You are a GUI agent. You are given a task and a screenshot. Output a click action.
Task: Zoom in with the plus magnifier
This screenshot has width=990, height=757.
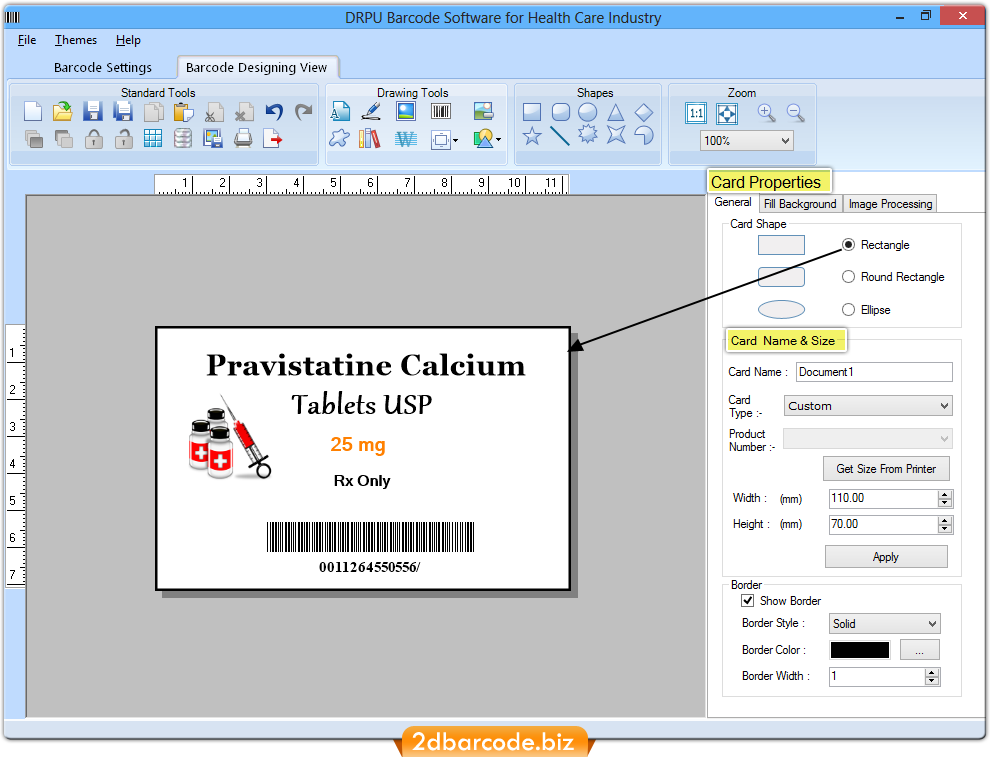(766, 113)
